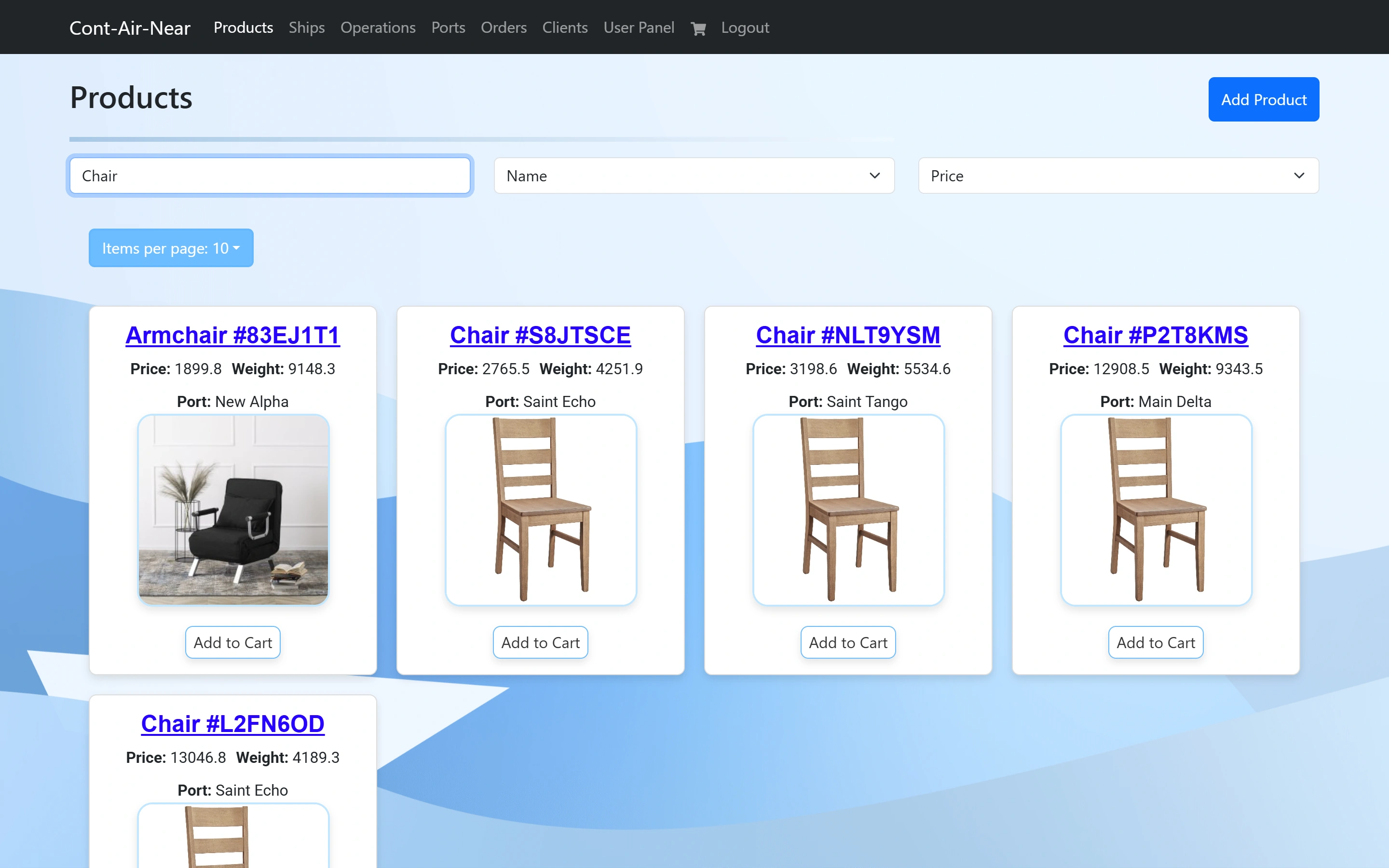The image size is (1389, 868).
Task: Open Chair #L2FN6OD product link
Action: pos(232,724)
